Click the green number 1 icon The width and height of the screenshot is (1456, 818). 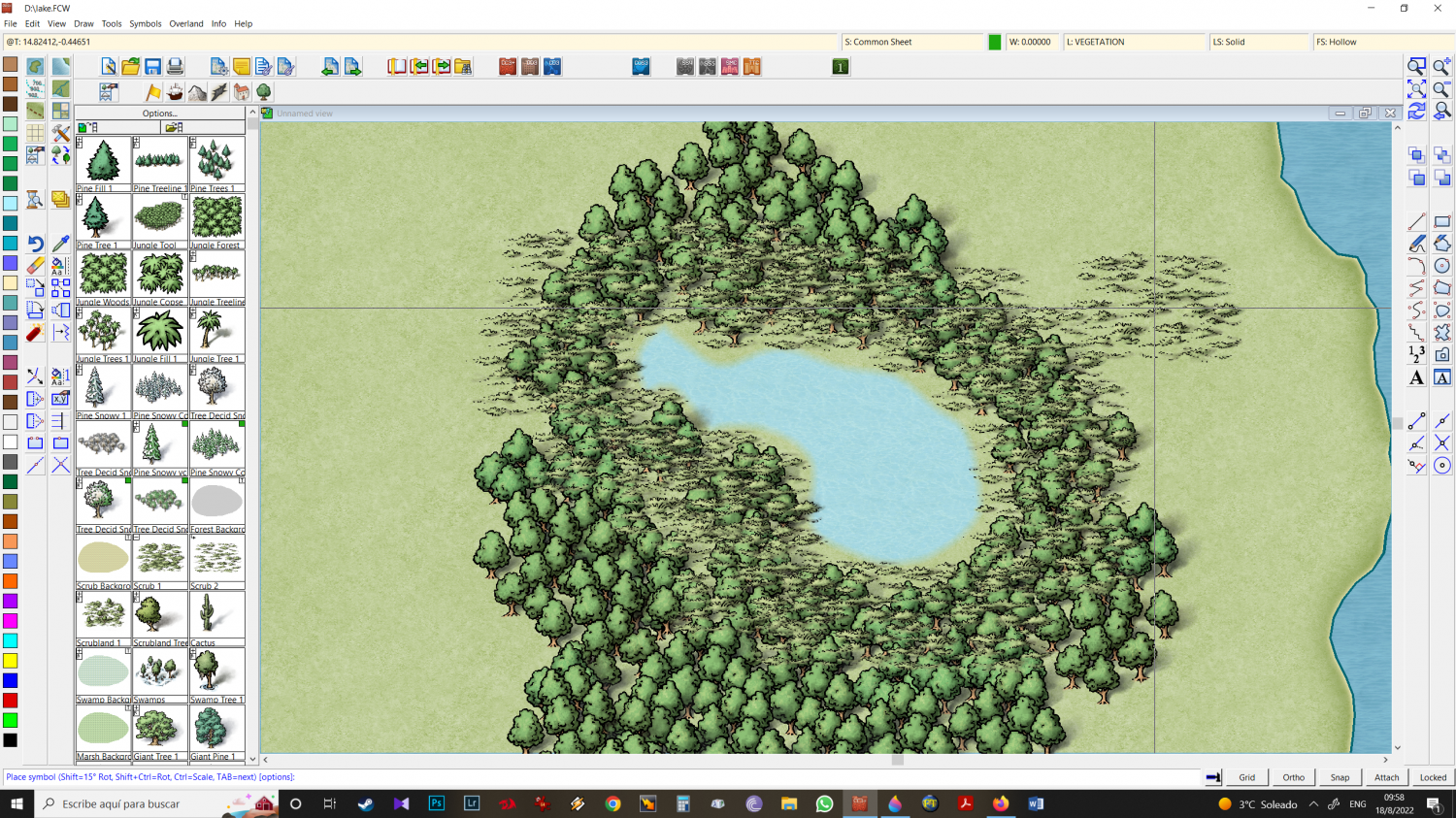(841, 67)
